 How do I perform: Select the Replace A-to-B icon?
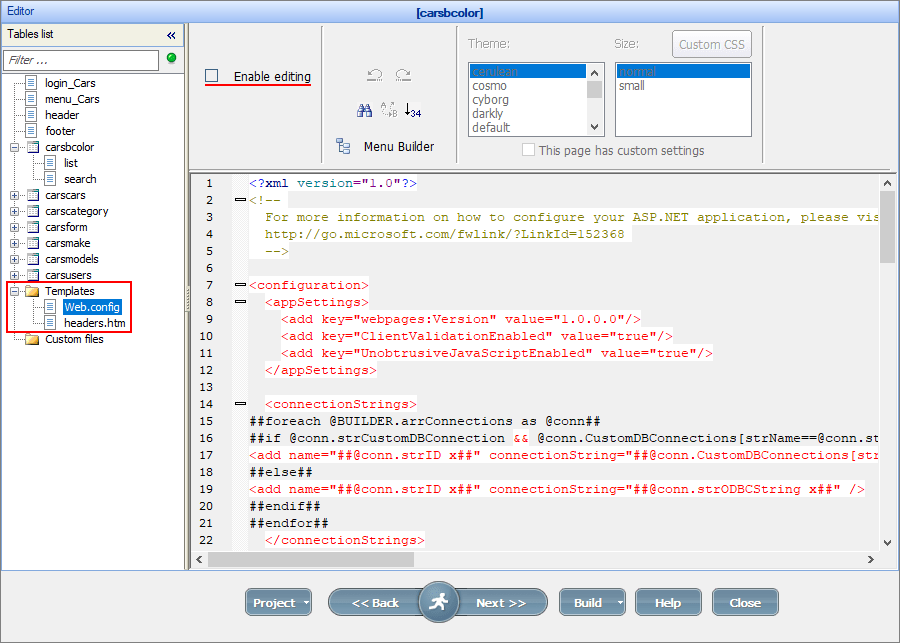pyautogui.click(x=389, y=110)
